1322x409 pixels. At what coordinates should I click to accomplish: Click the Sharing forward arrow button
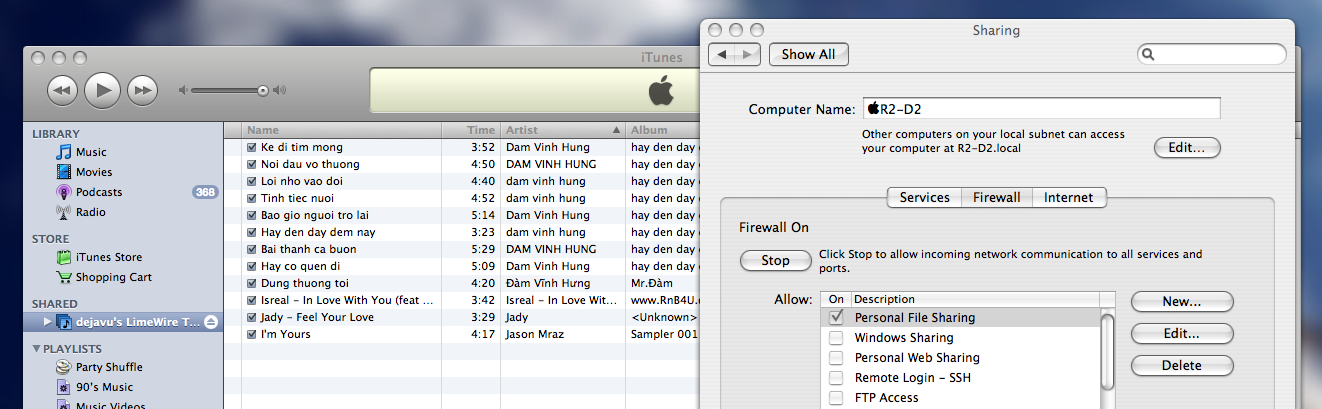748,54
